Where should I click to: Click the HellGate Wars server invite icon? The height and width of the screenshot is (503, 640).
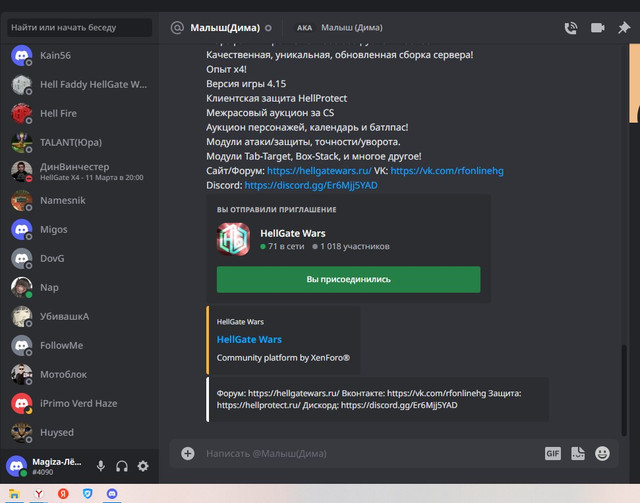tap(233, 239)
